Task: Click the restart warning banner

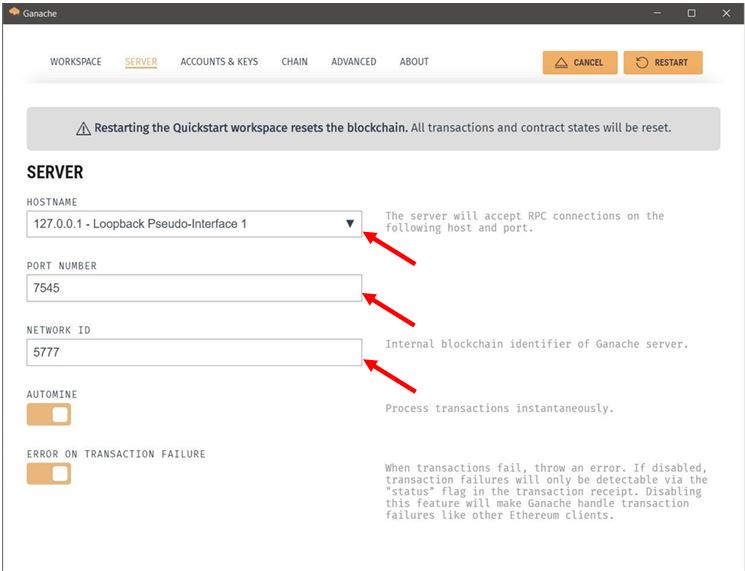Action: pos(373,128)
